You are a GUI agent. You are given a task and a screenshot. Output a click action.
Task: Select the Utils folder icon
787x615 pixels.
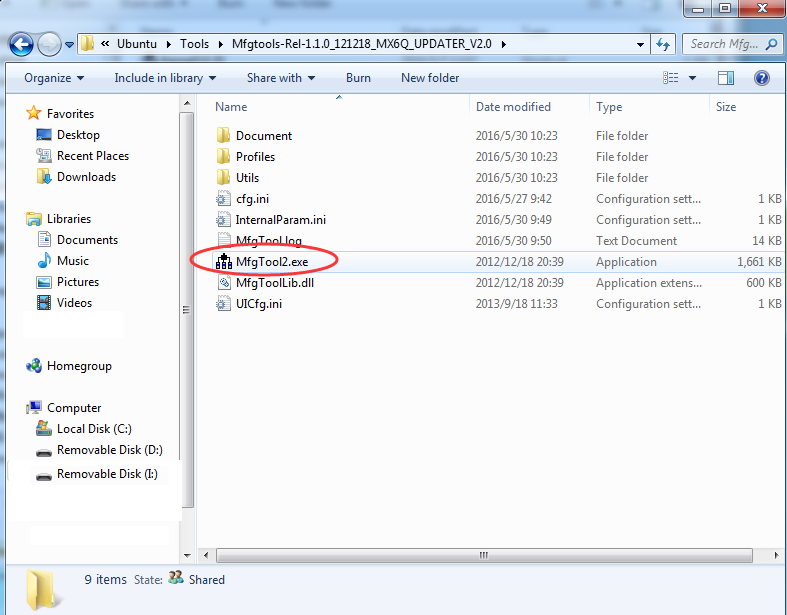pos(223,178)
